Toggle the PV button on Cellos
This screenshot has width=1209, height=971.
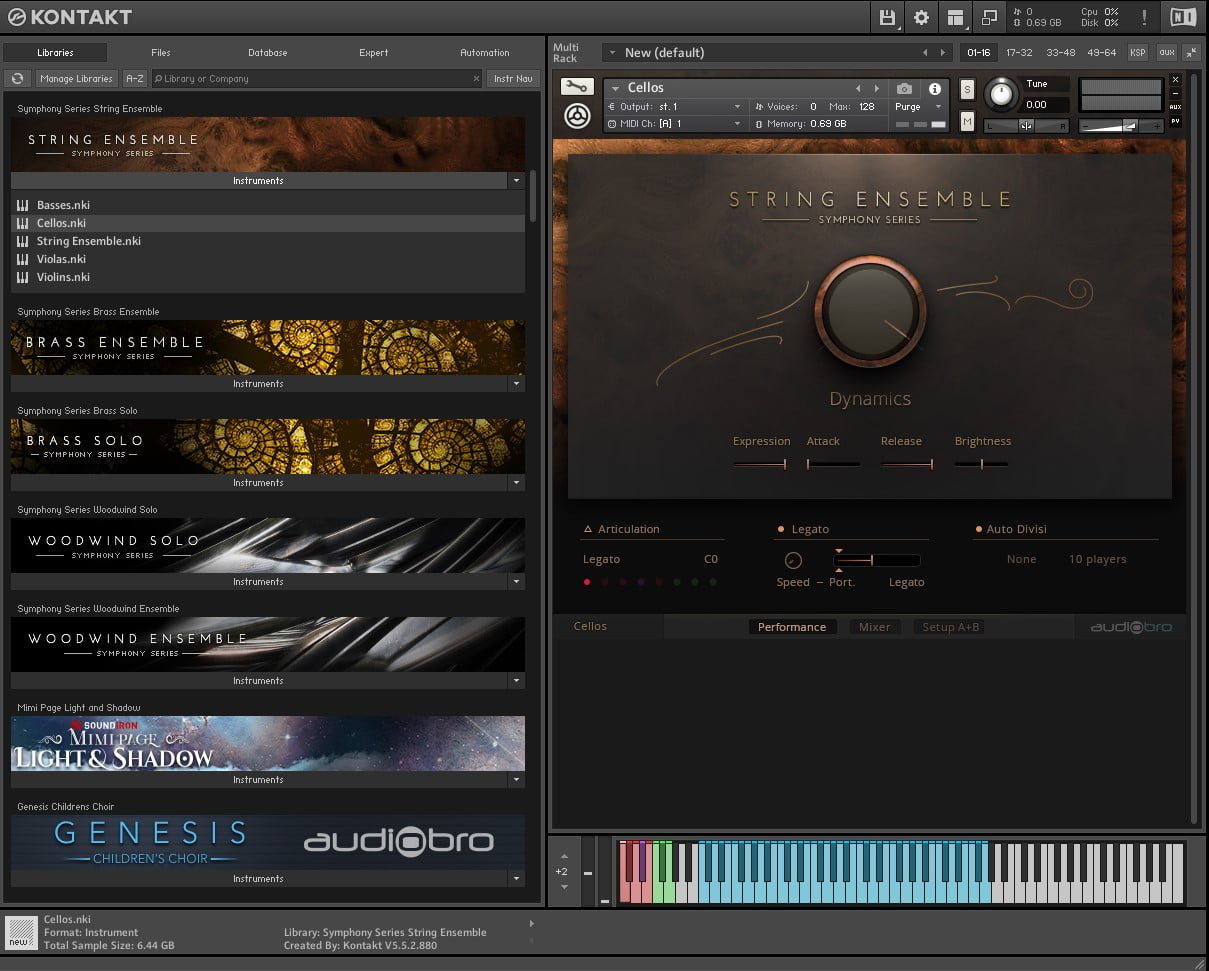click(1175, 120)
